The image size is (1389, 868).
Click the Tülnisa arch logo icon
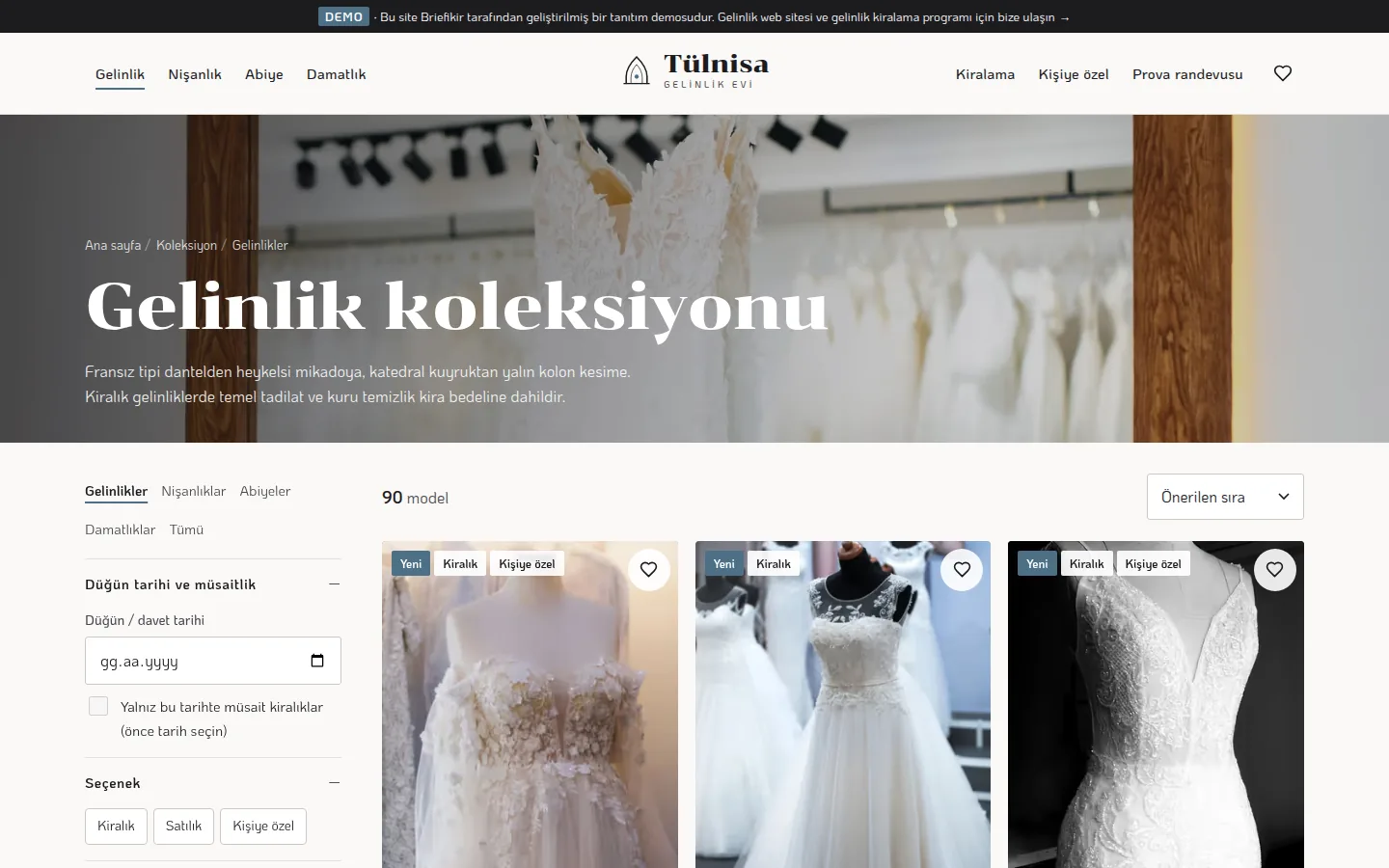637,70
